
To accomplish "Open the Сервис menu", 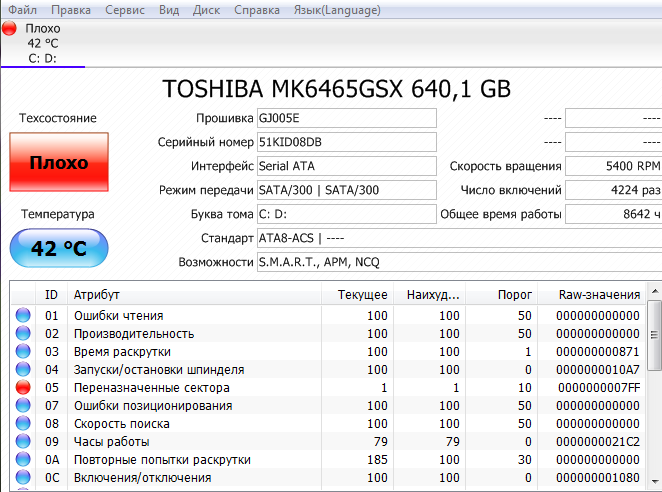I will coord(125,10).
